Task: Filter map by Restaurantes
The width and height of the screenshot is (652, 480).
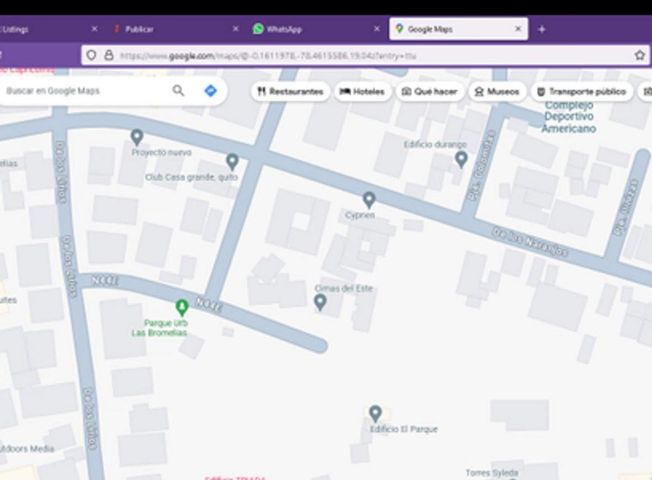Action: (290, 92)
